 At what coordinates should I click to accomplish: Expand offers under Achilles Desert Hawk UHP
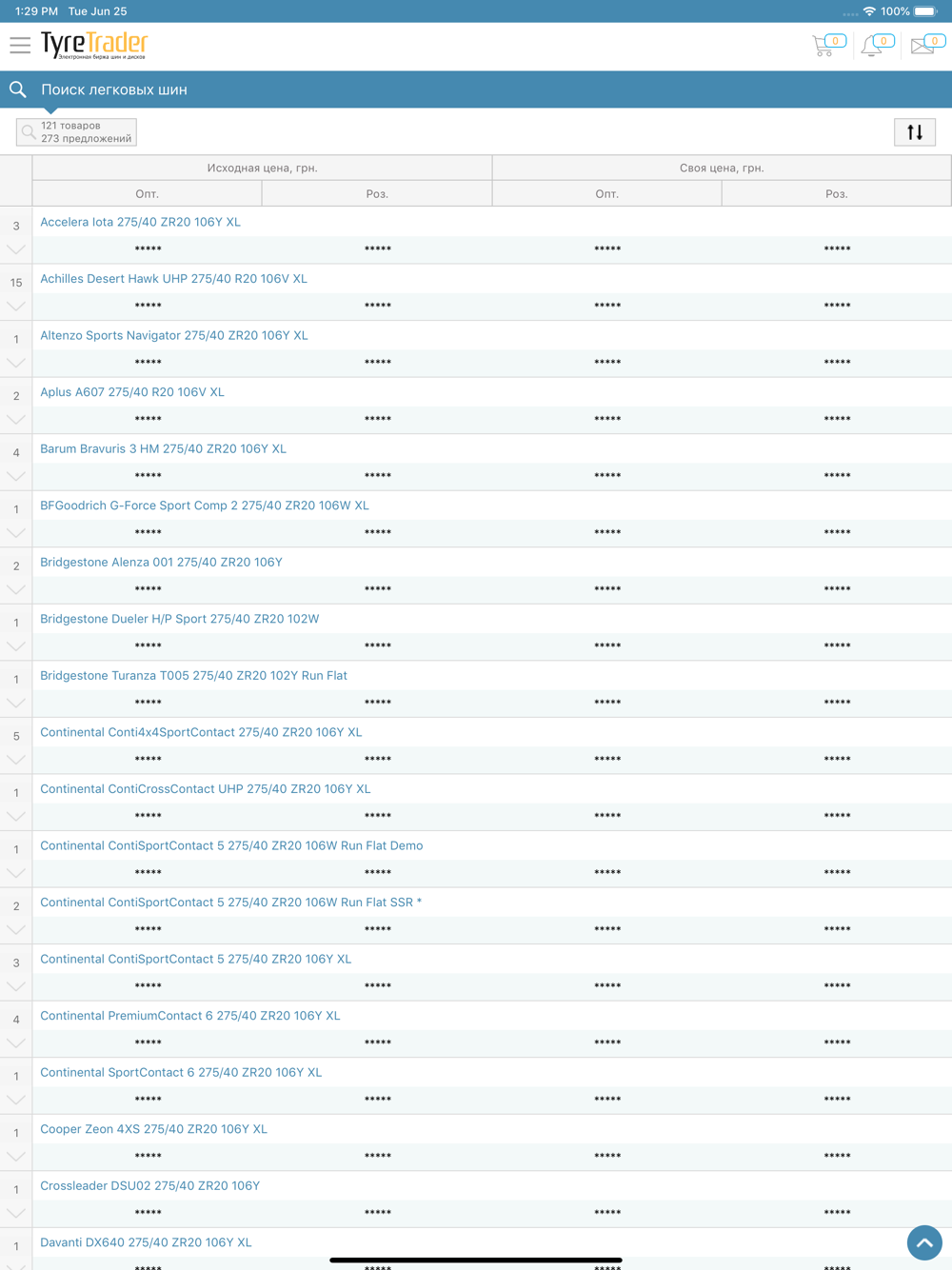pyautogui.click(x=16, y=307)
